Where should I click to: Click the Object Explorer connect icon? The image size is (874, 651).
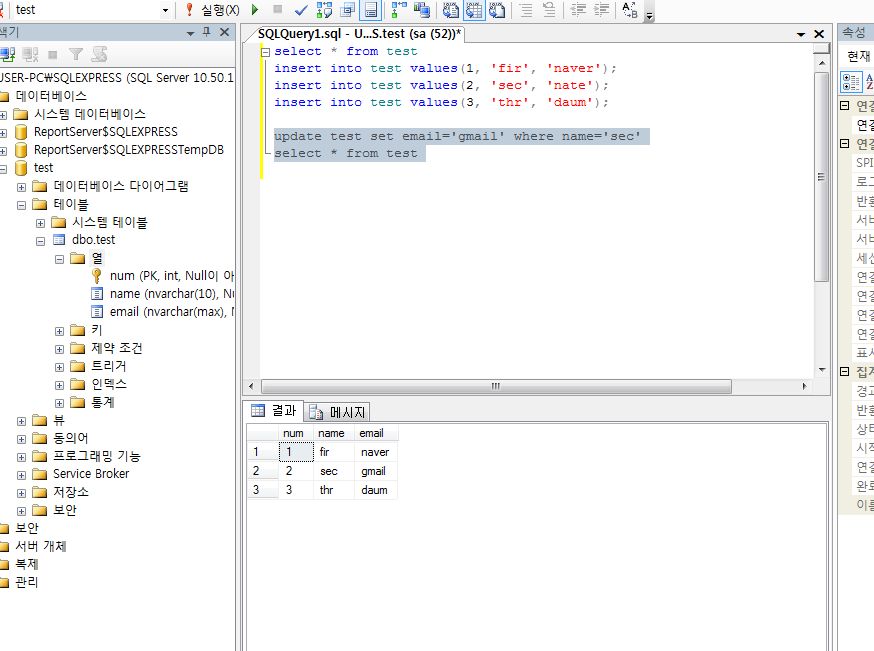(7, 54)
